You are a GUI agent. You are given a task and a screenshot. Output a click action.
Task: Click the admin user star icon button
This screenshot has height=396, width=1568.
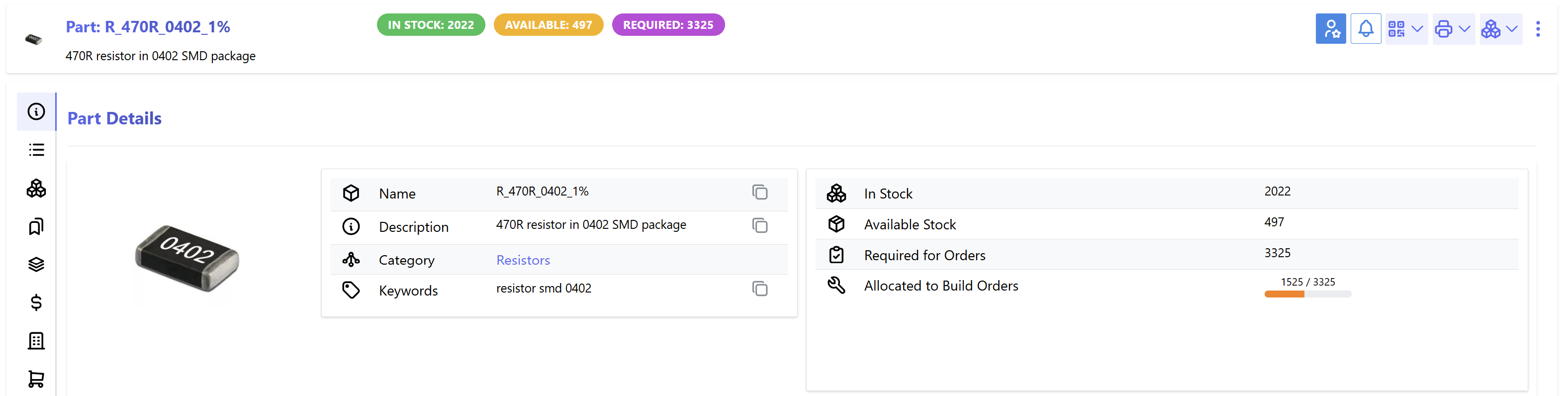(x=1330, y=29)
